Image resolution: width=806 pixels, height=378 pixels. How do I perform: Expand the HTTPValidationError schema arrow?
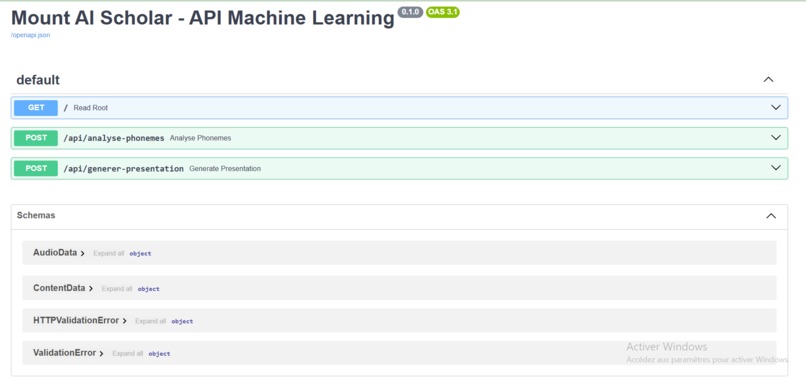coord(124,321)
